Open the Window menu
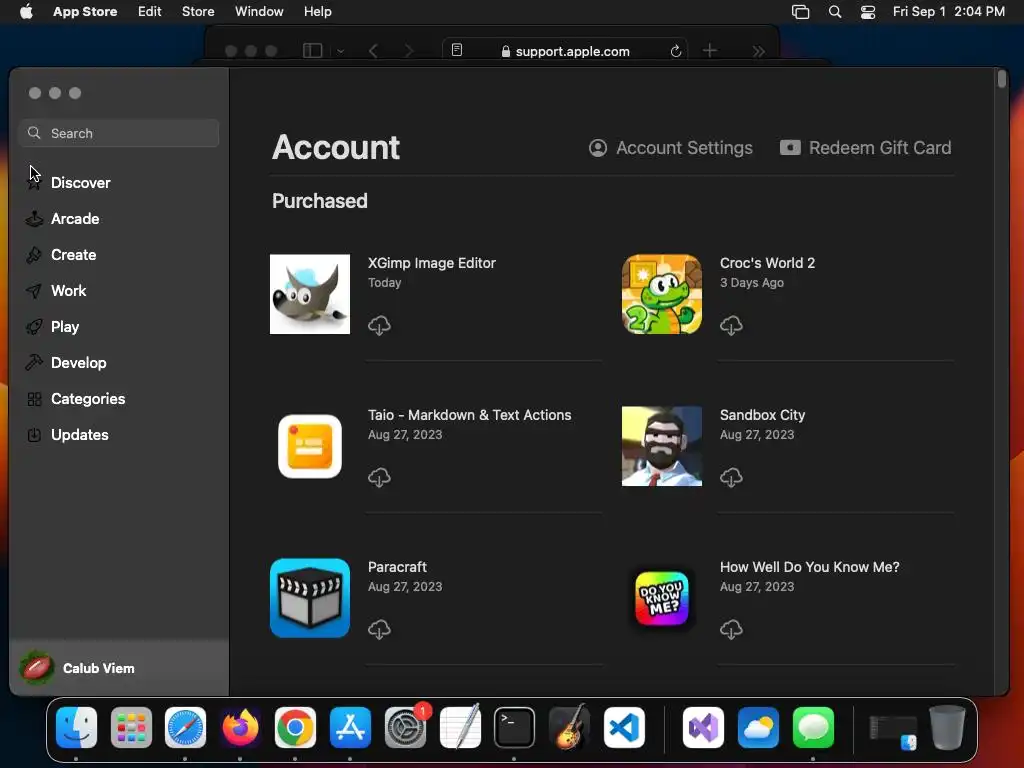1024x768 pixels. 259,12
